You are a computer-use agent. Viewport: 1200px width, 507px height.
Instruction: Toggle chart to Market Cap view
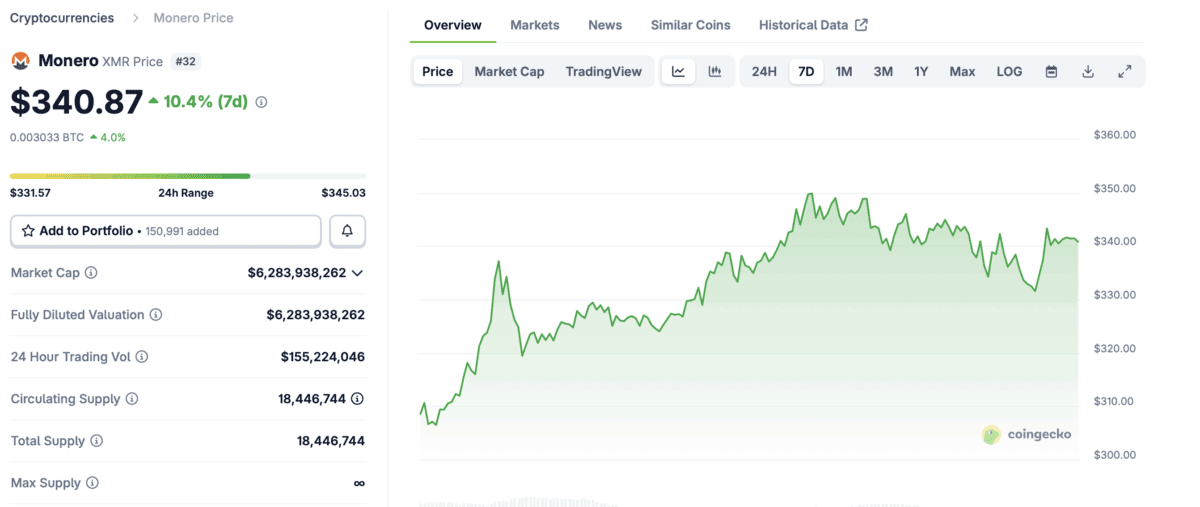[509, 72]
